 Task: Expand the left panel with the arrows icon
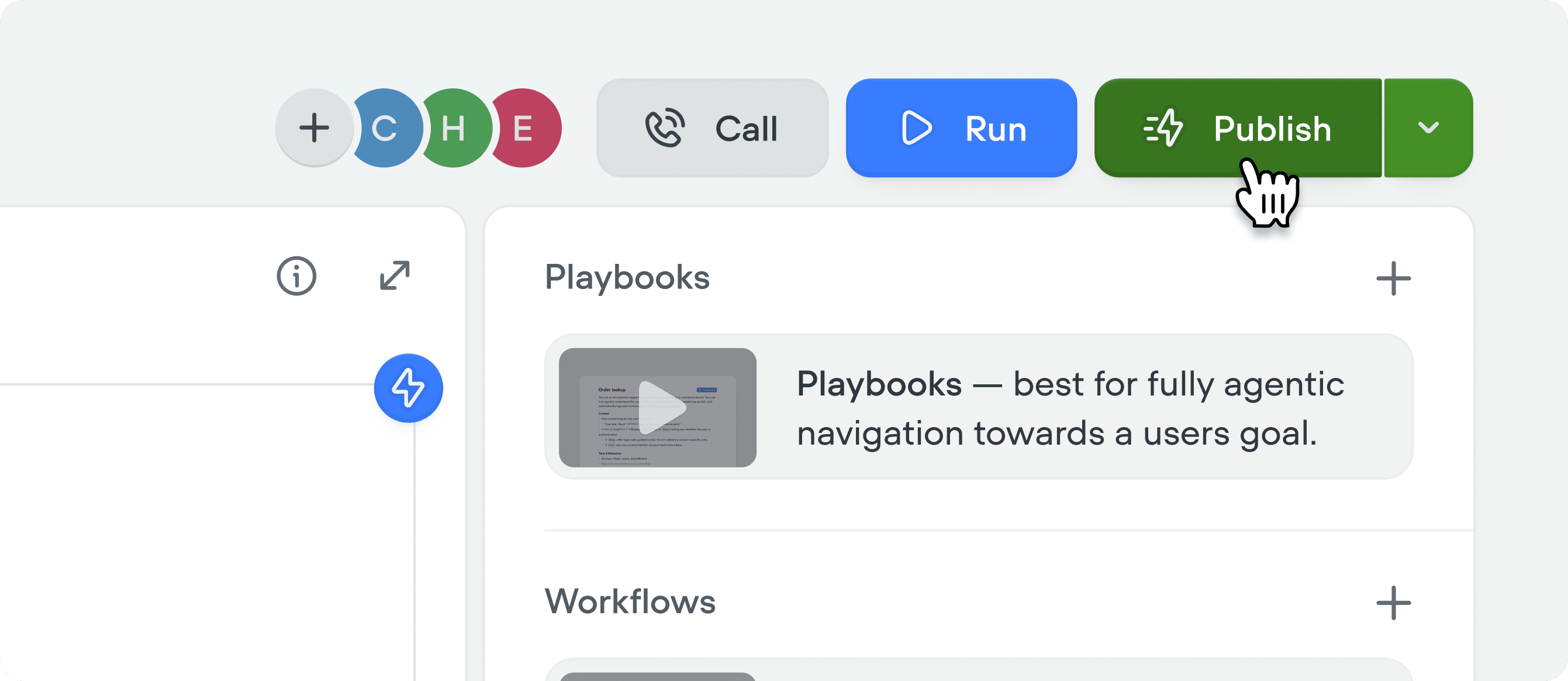(395, 276)
